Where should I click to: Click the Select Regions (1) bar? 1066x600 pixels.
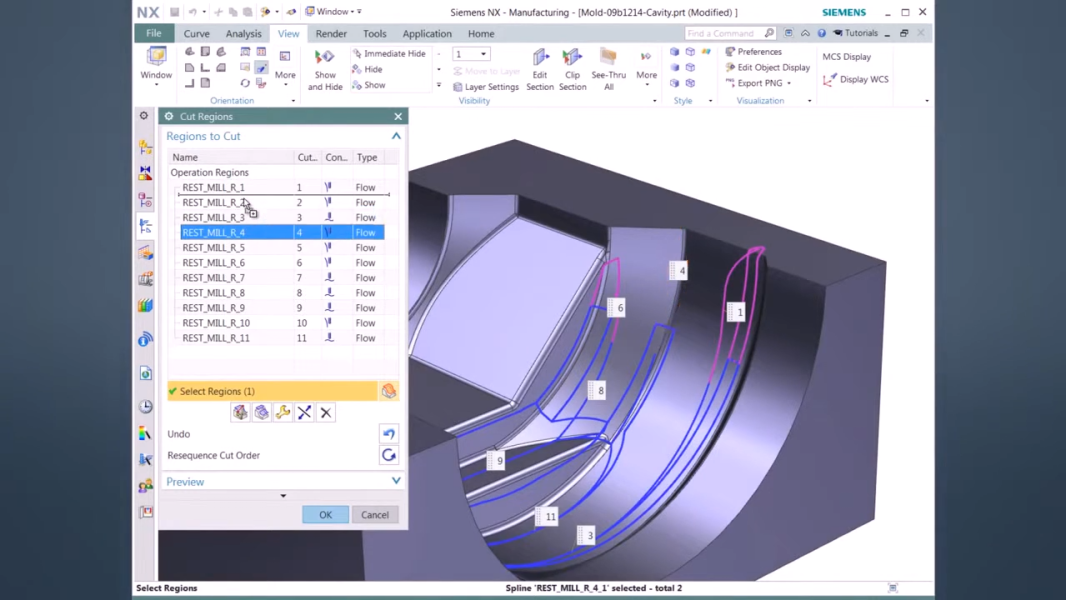coord(273,391)
